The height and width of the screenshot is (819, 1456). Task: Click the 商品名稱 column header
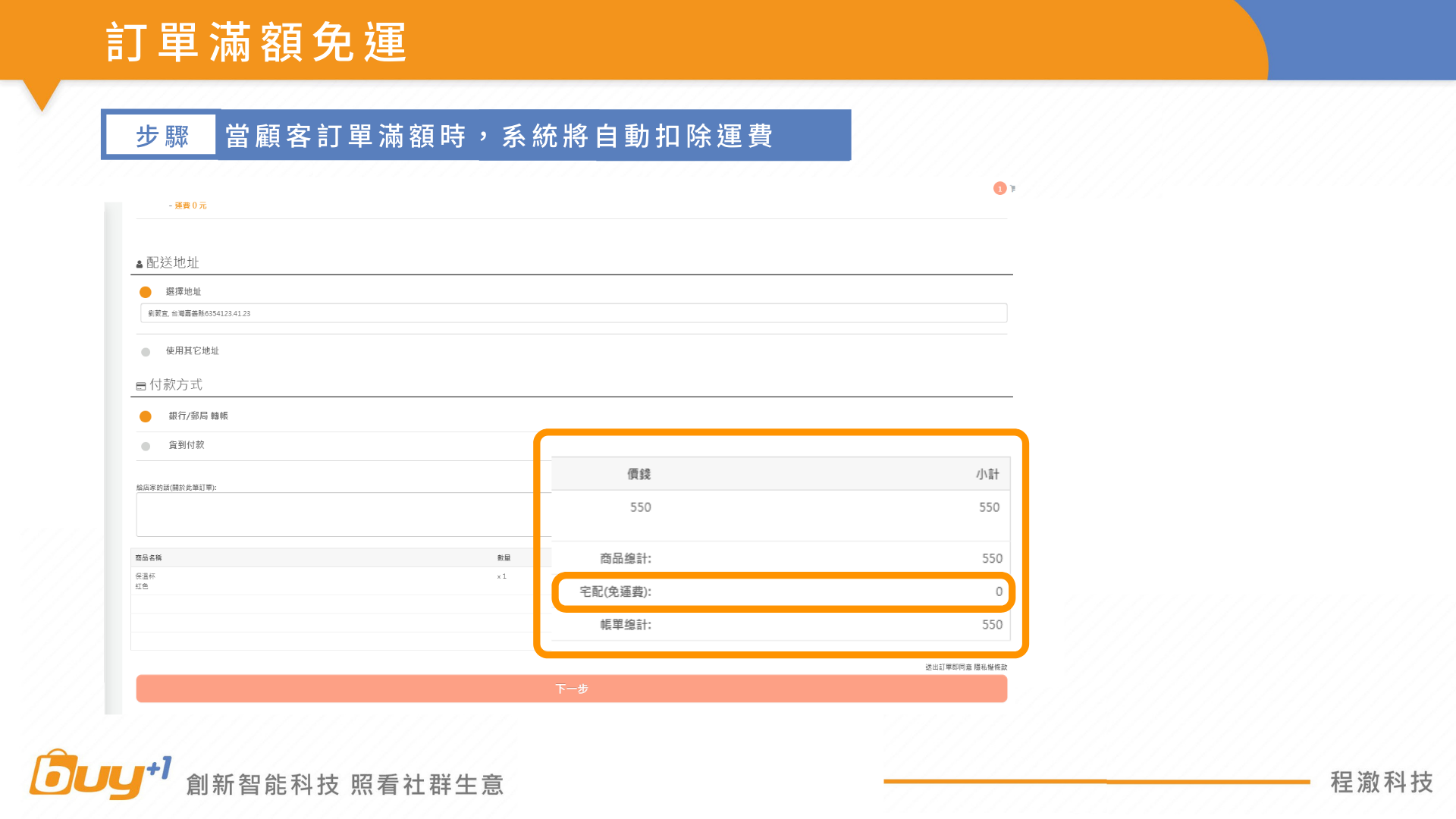pos(149,558)
